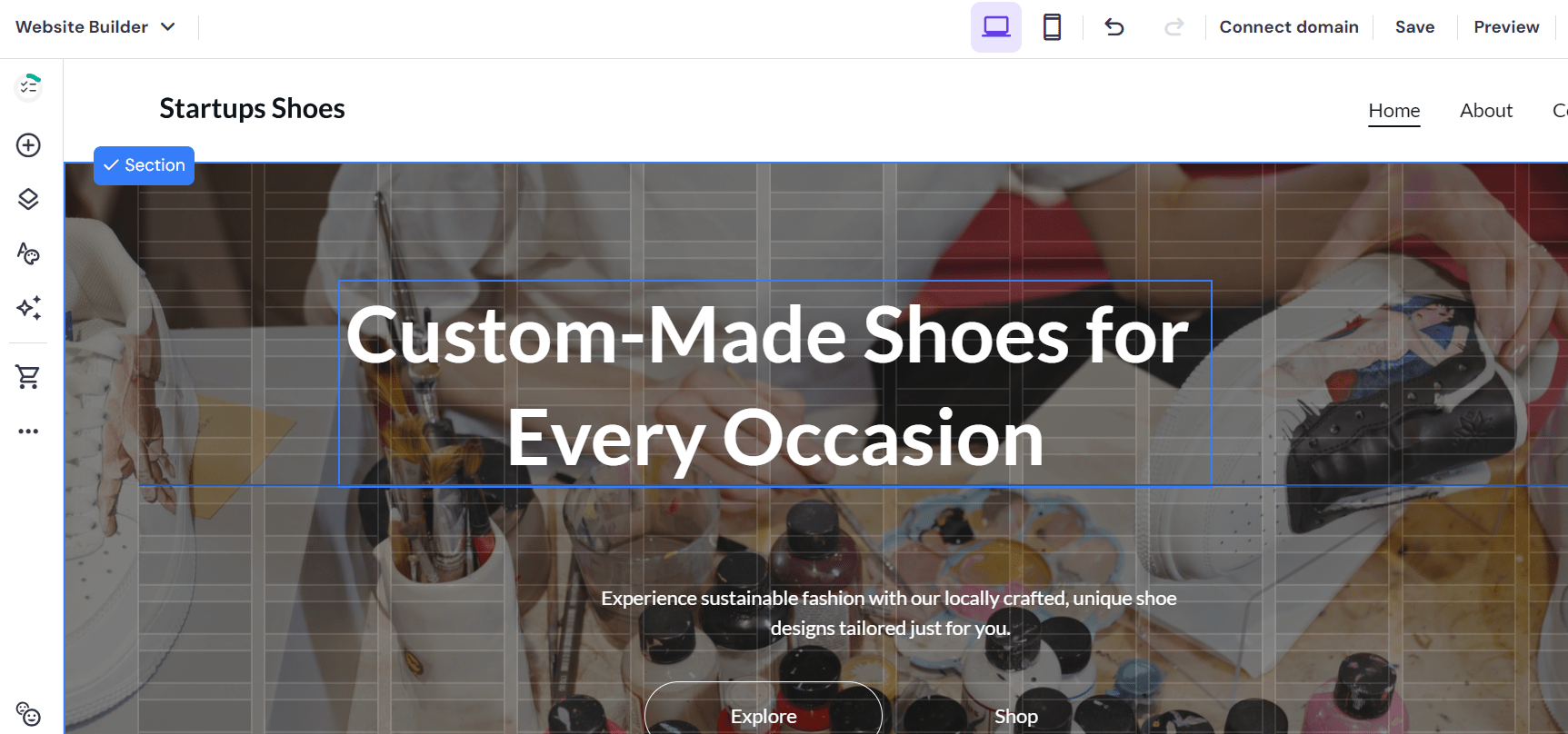
Task: Select the Custom-Made Shoes heading text
Action: click(774, 384)
